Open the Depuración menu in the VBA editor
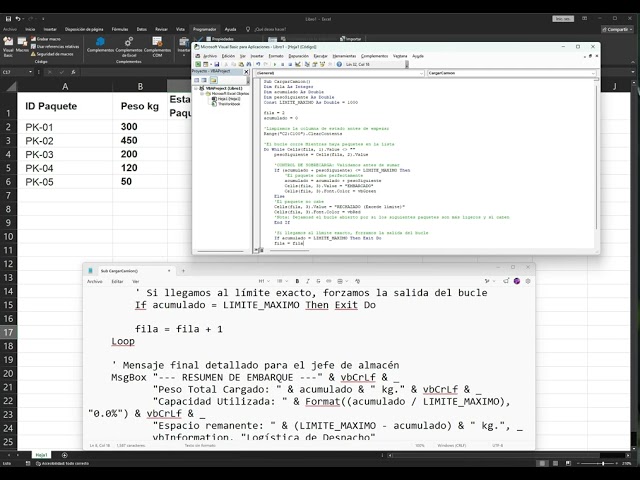The width and height of the screenshot is (640, 480). click(x=299, y=56)
